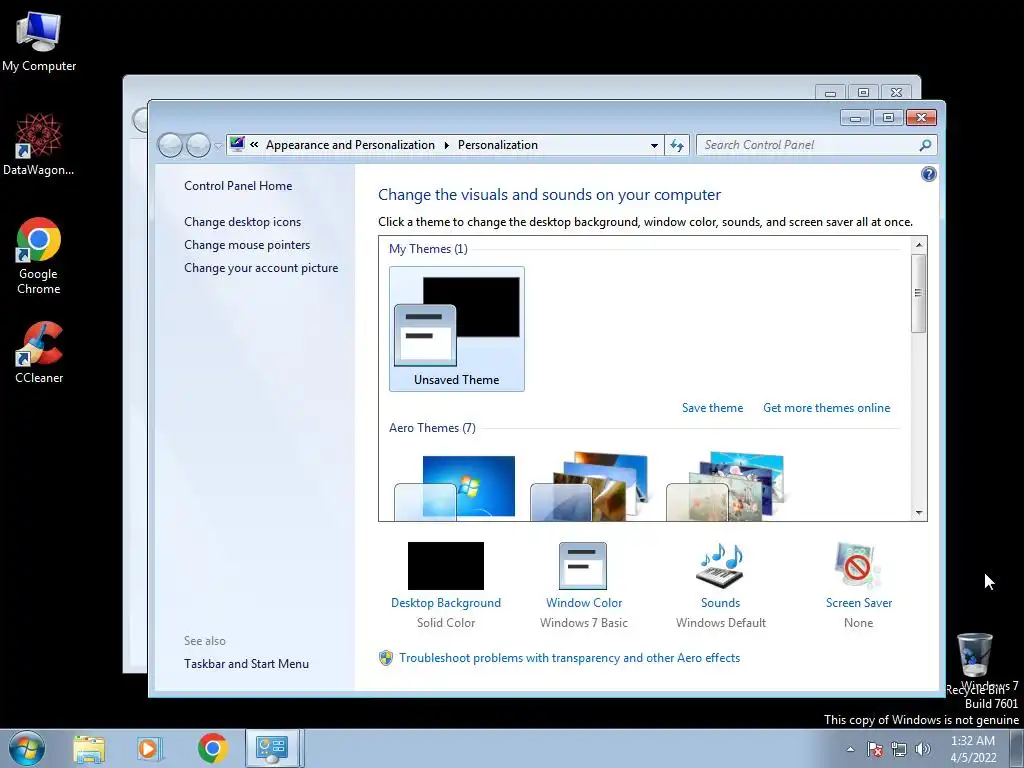Open the Help question mark icon
This screenshot has height=768, width=1024.
[928, 174]
